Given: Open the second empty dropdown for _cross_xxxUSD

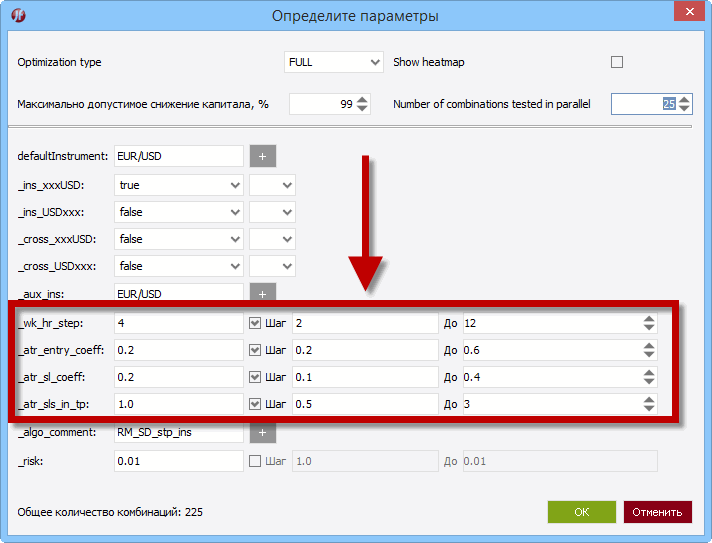Looking at the screenshot, I should coord(272,239).
